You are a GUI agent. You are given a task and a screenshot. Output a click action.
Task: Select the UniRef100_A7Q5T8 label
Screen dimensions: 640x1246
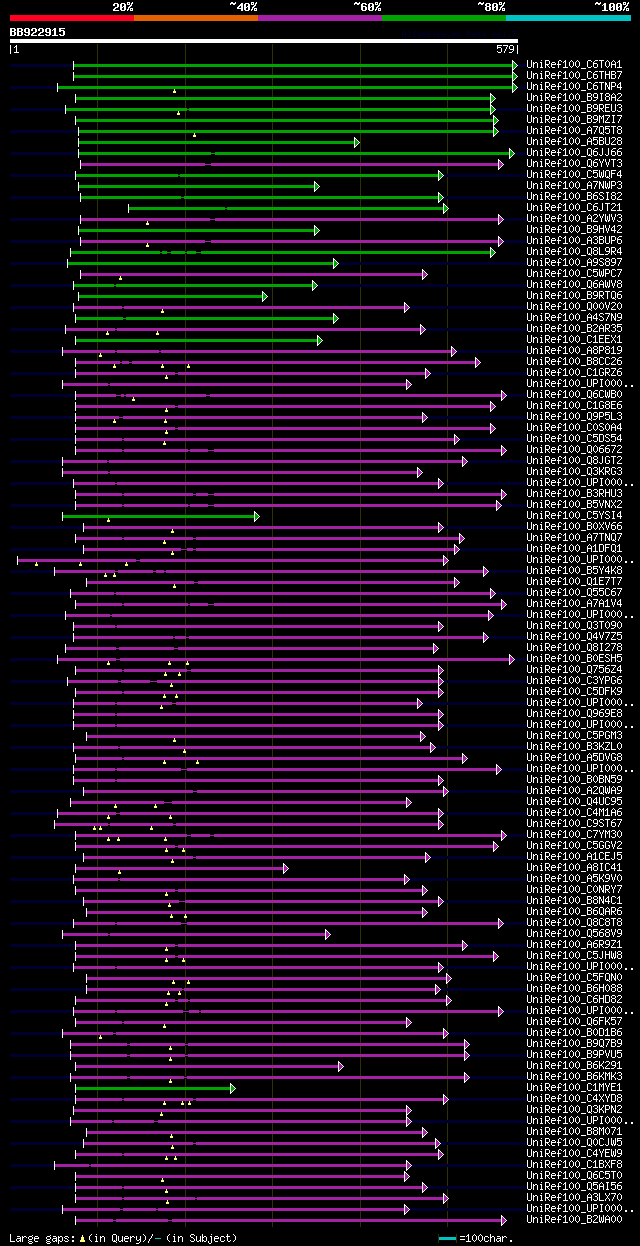coord(574,130)
